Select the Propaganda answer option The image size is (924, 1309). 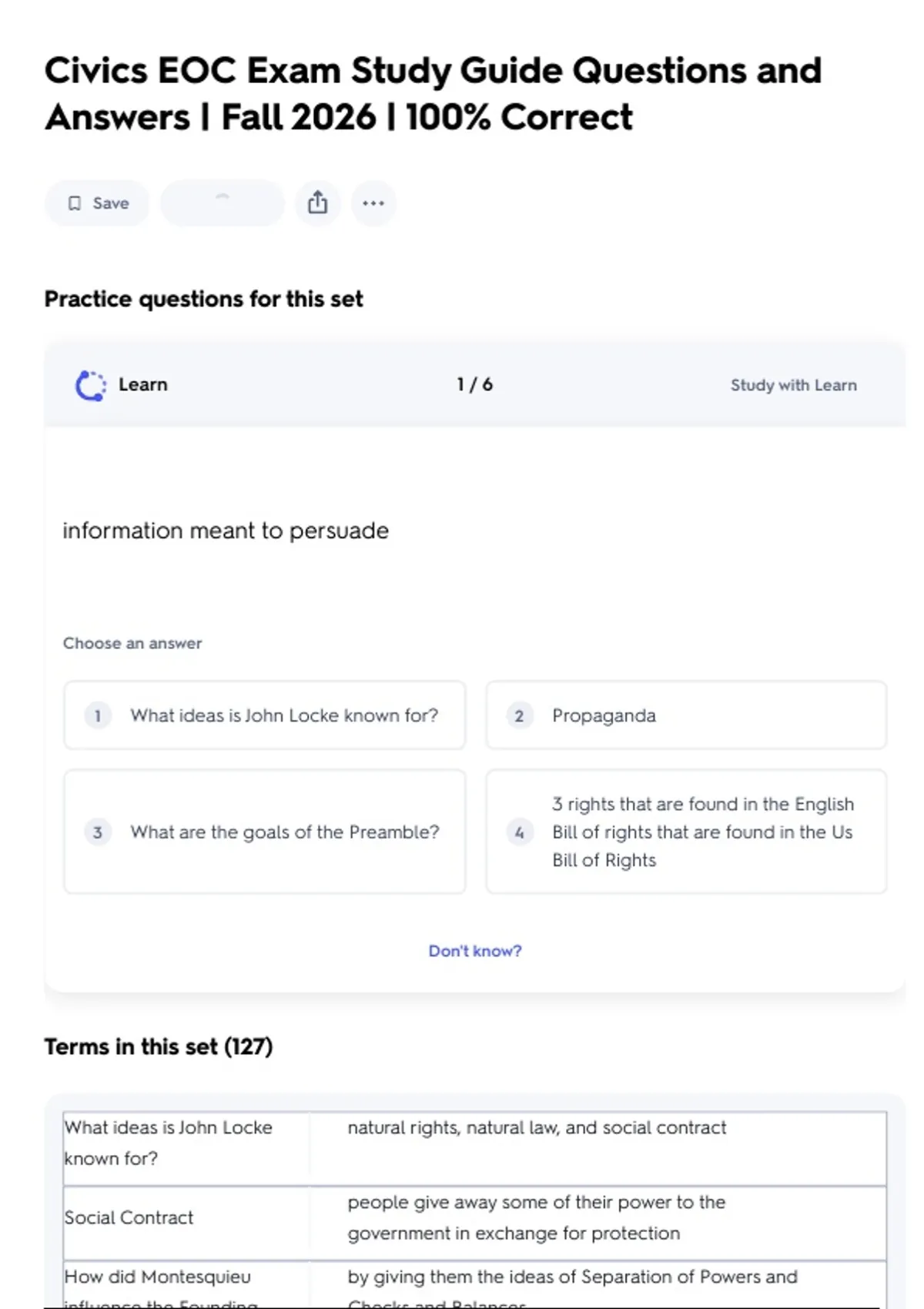pos(685,715)
